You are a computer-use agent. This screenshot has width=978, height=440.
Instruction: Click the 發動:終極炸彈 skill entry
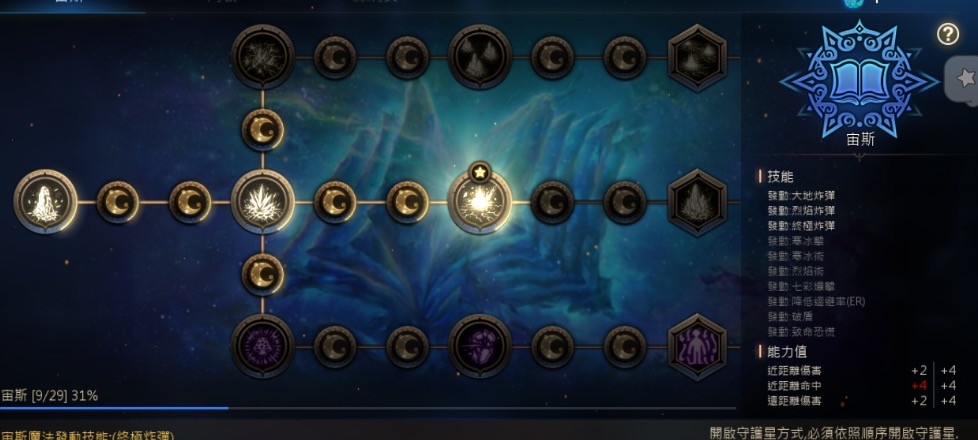(801, 226)
